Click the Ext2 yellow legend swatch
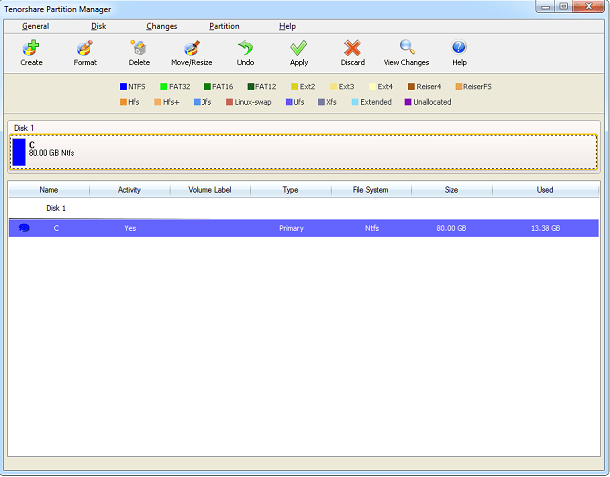Viewport: 610px width, 477px height. [294, 86]
